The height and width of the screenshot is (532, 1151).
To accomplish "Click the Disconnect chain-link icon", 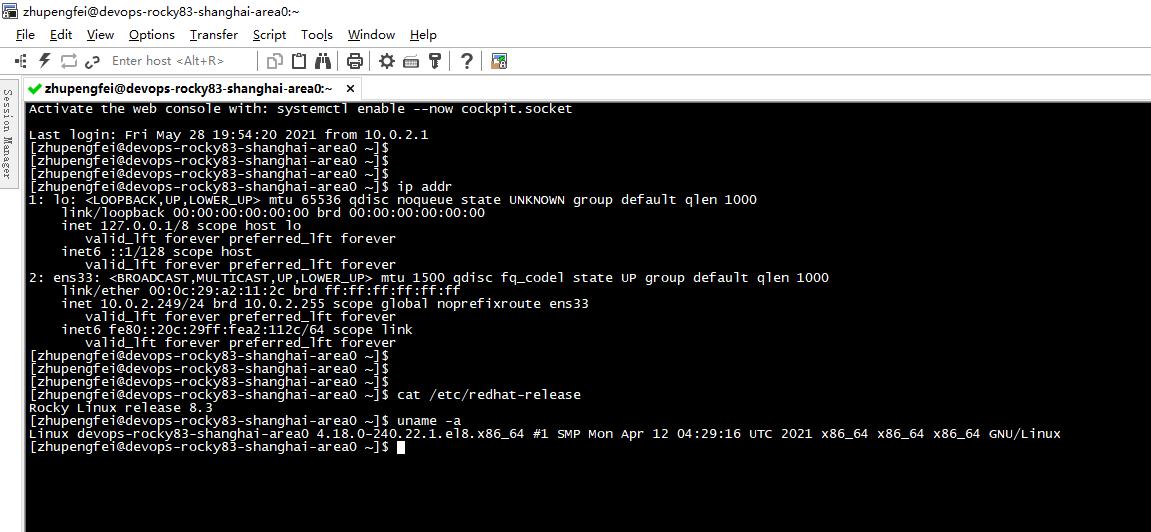I will (92, 61).
